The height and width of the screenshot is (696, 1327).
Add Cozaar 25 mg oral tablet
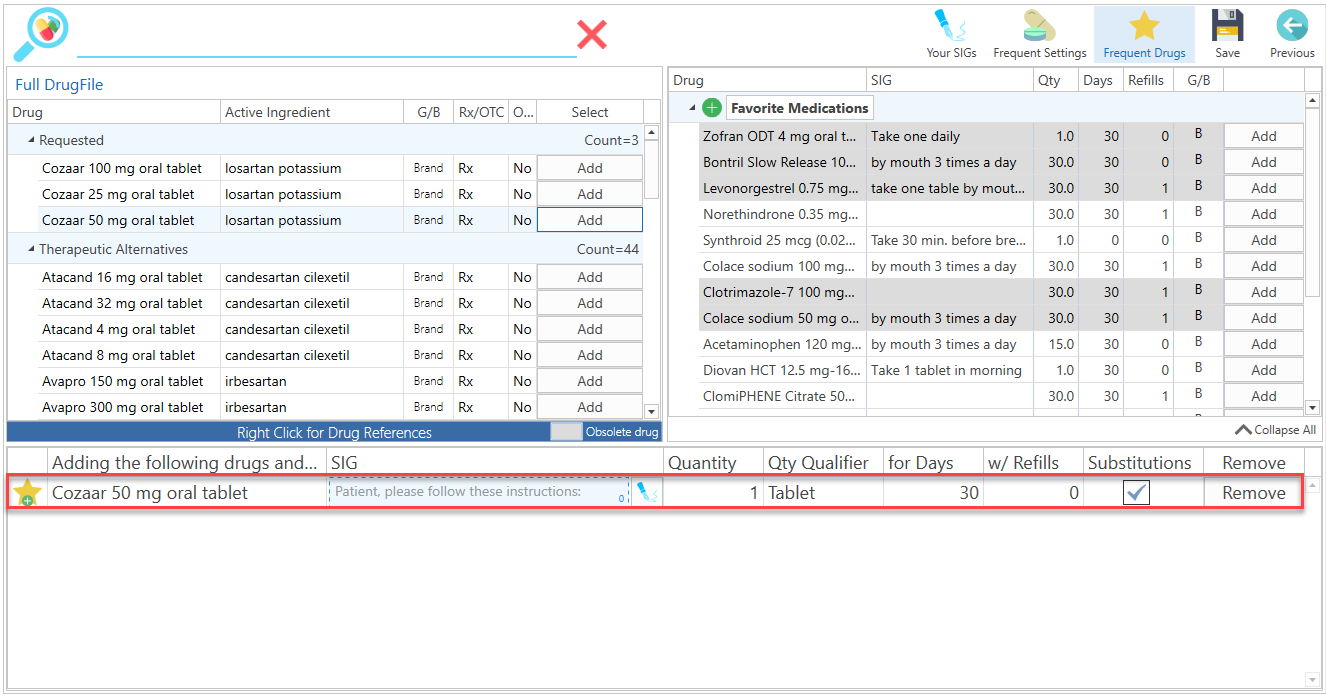590,194
